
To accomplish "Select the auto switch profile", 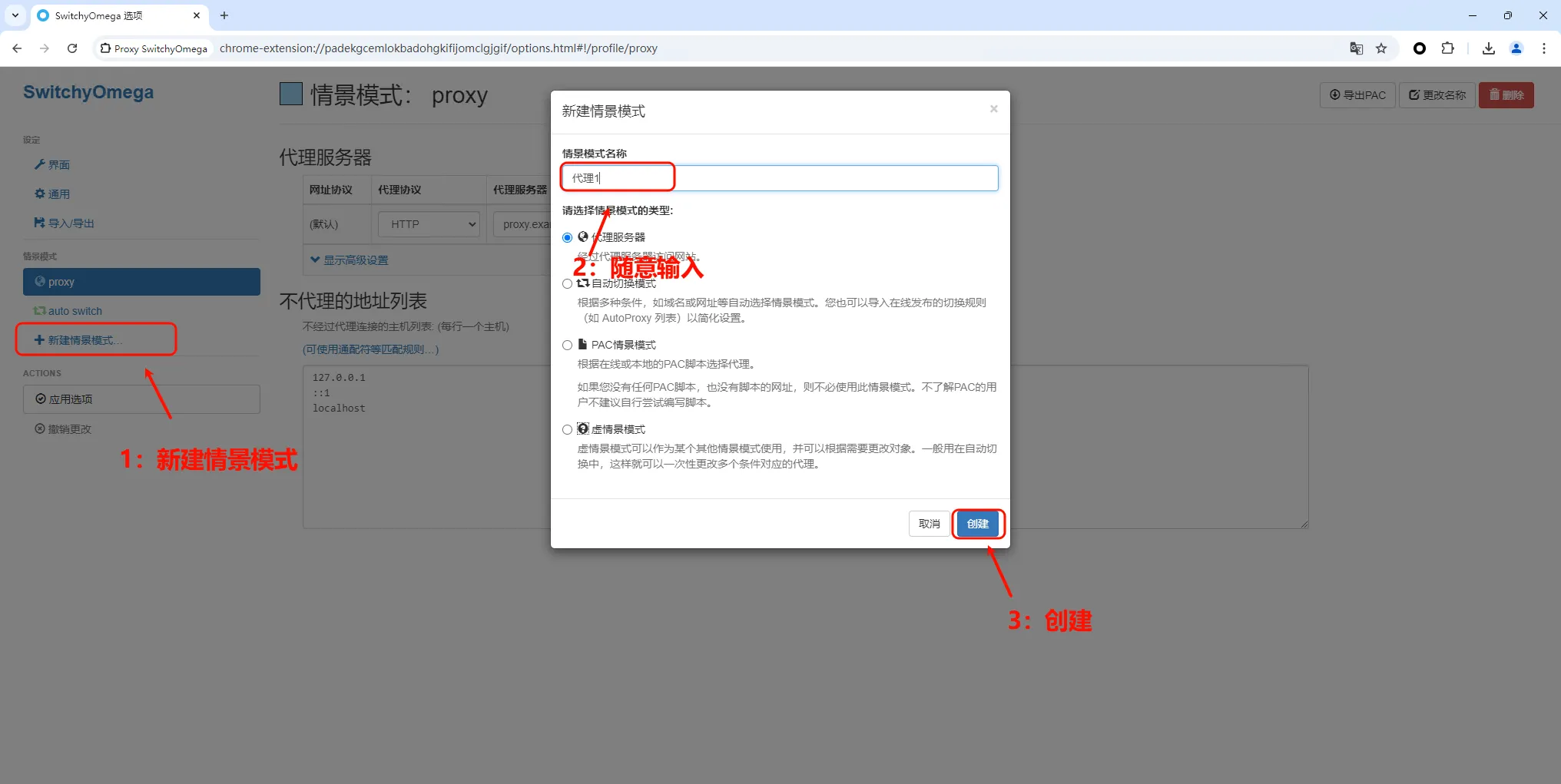I will pyautogui.click(x=68, y=311).
